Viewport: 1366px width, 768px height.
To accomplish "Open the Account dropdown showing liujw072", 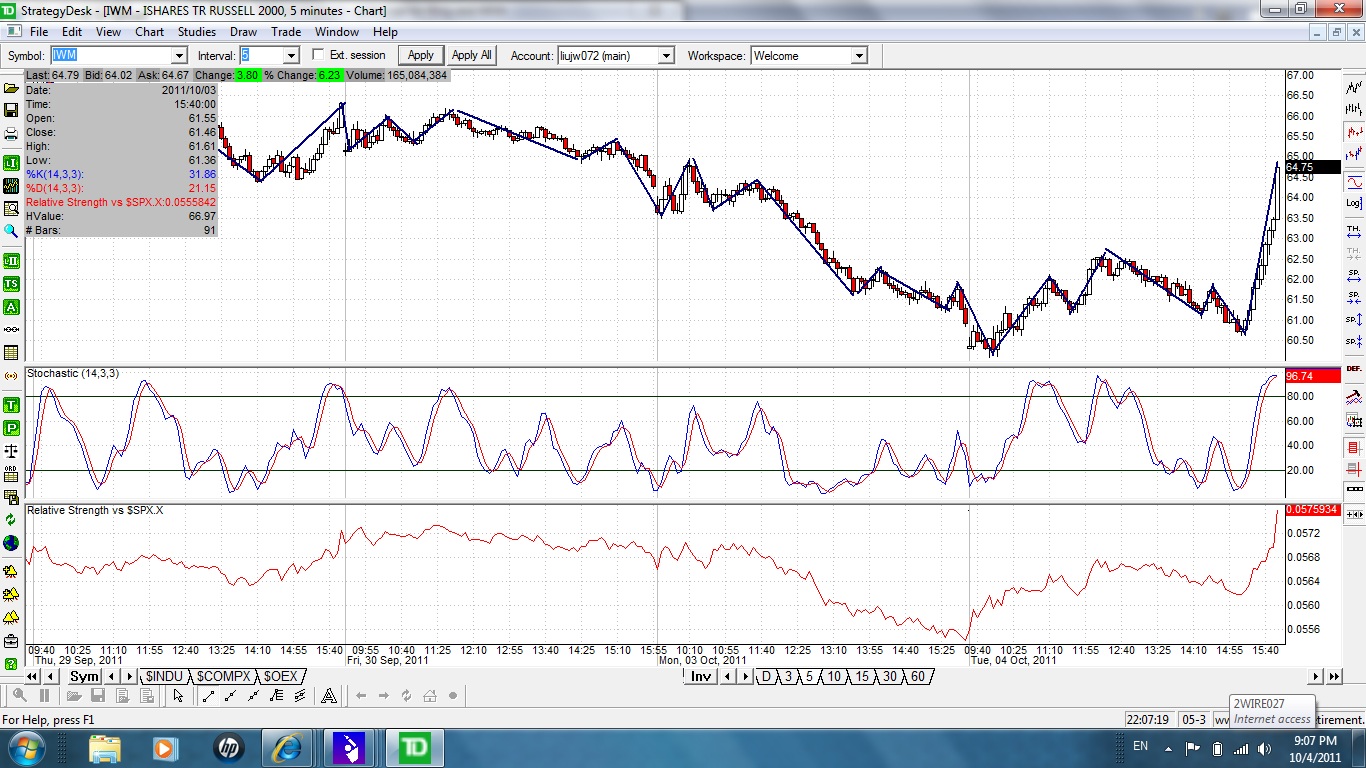I will pyautogui.click(x=666, y=56).
